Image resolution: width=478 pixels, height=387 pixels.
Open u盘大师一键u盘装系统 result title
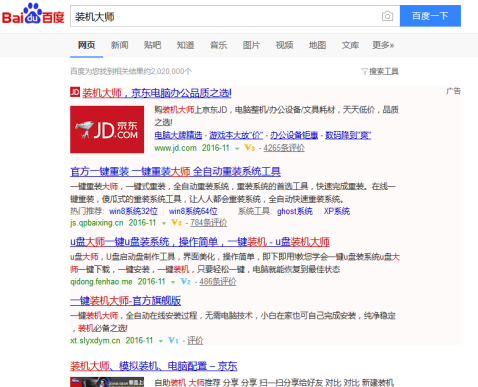click(x=200, y=242)
